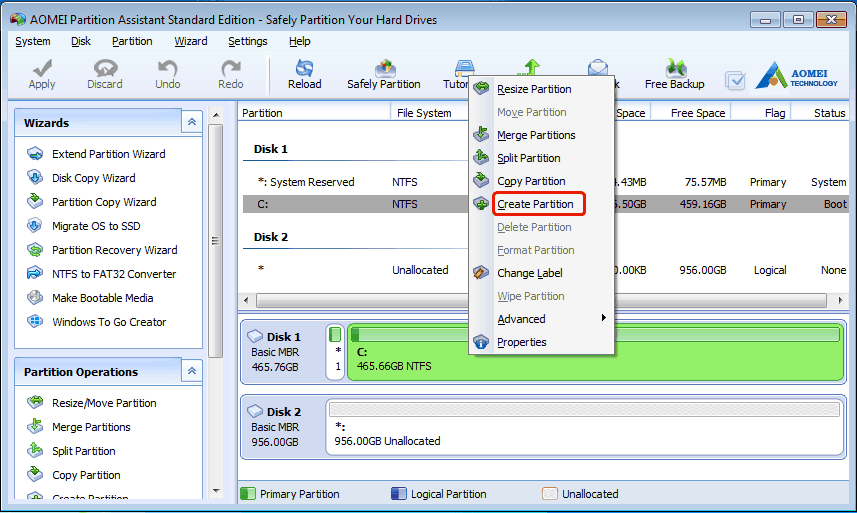Launch the Extend Partition Wizard
The height and width of the screenshot is (513, 857).
tap(108, 154)
